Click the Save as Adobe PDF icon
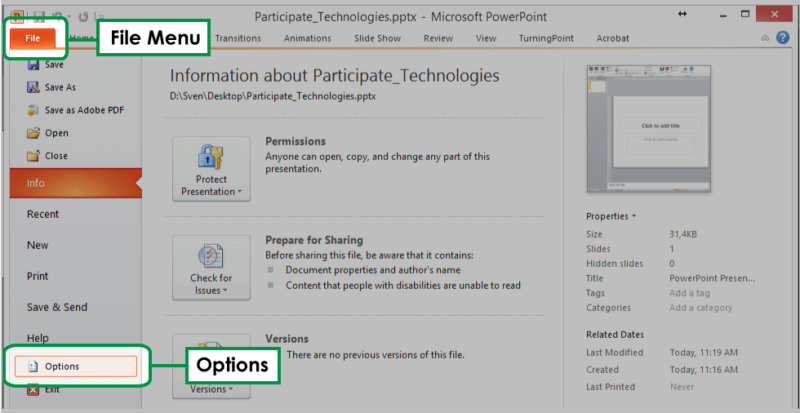Screen dimensions: 800x413 (x=33, y=110)
